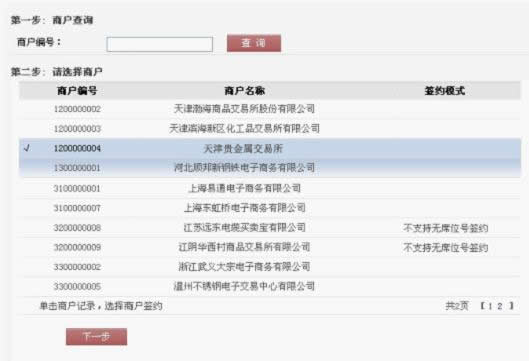This screenshot has width=529, height=361.
Task: Click 不支持无席位号签约 for row 3200000009
Action: pyautogui.click(x=446, y=248)
